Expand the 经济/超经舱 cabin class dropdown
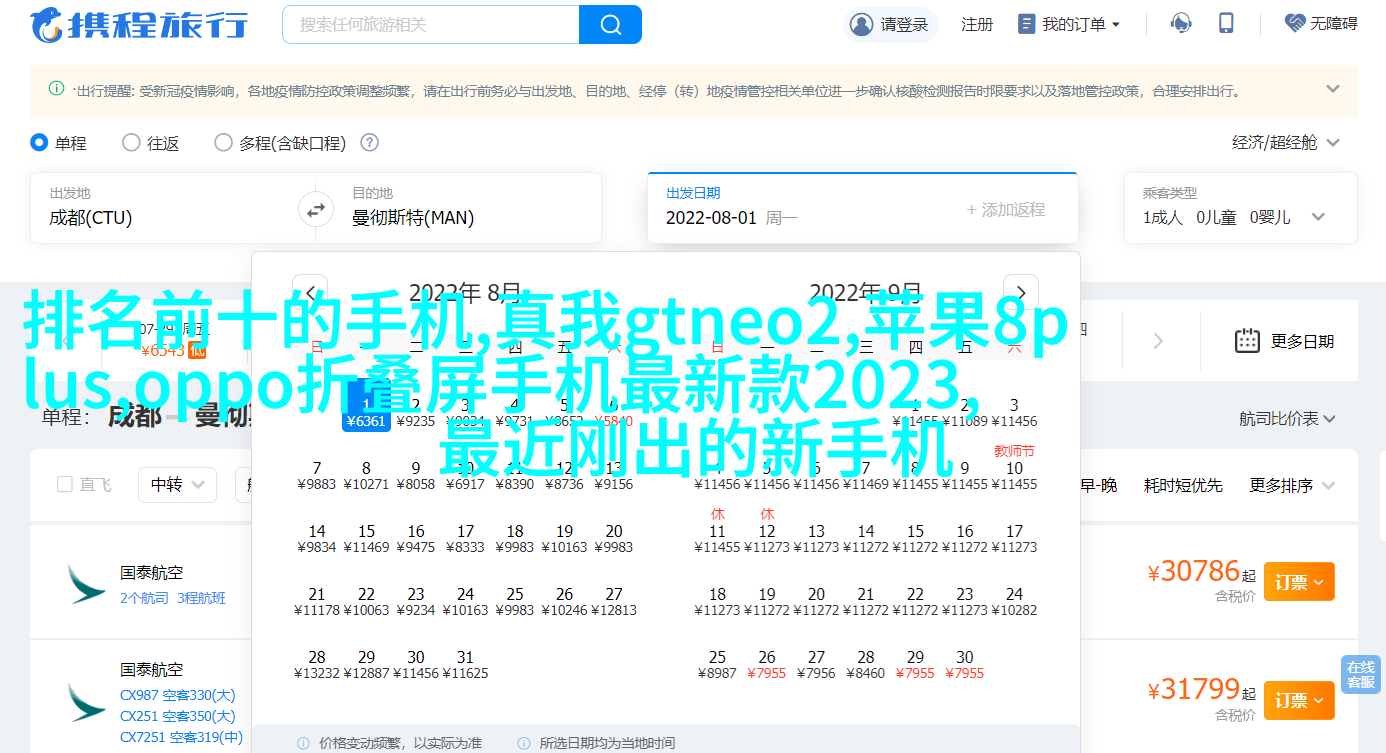1386x753 pixels. click(x=1286, y=143)
